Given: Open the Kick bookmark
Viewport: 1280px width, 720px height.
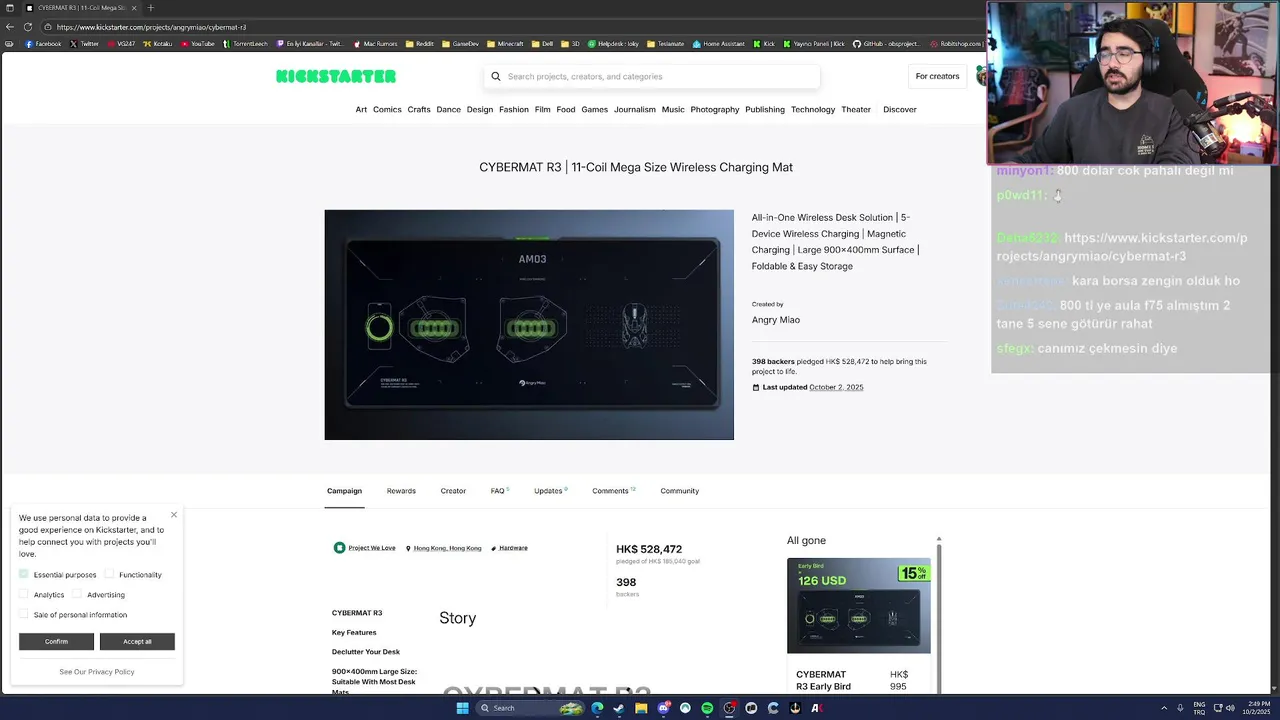Looking at the screenshot, I should point(764,44).
